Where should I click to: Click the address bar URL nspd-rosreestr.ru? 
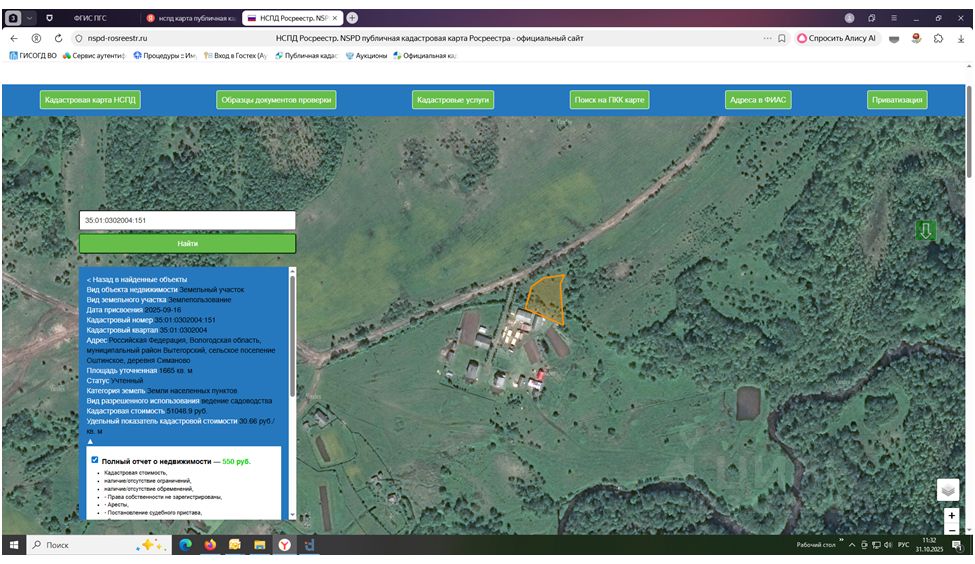118,38
